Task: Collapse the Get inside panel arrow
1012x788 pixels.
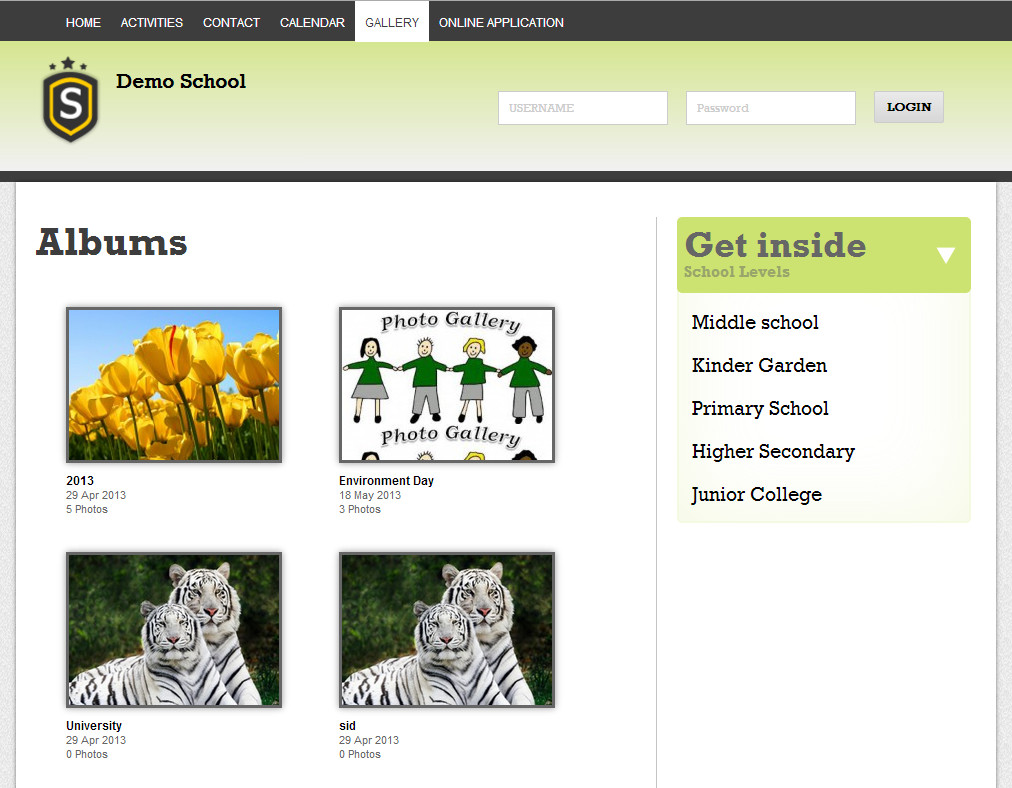Action: click(946, 255)
